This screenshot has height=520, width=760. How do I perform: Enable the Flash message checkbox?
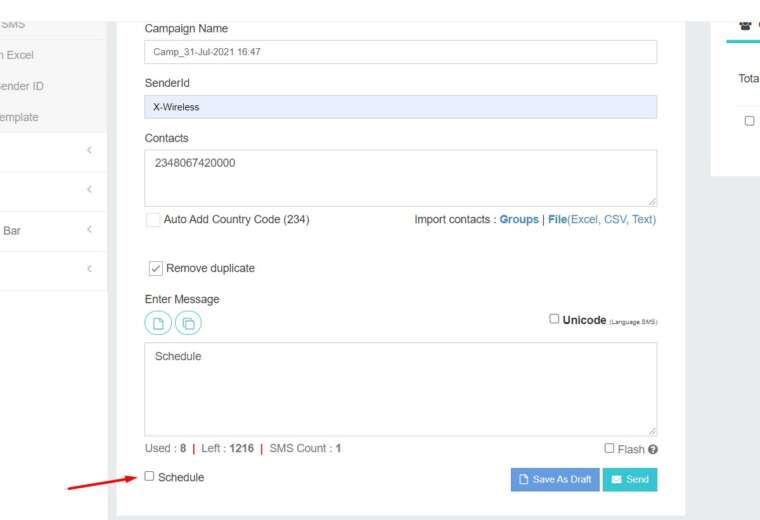609,448
